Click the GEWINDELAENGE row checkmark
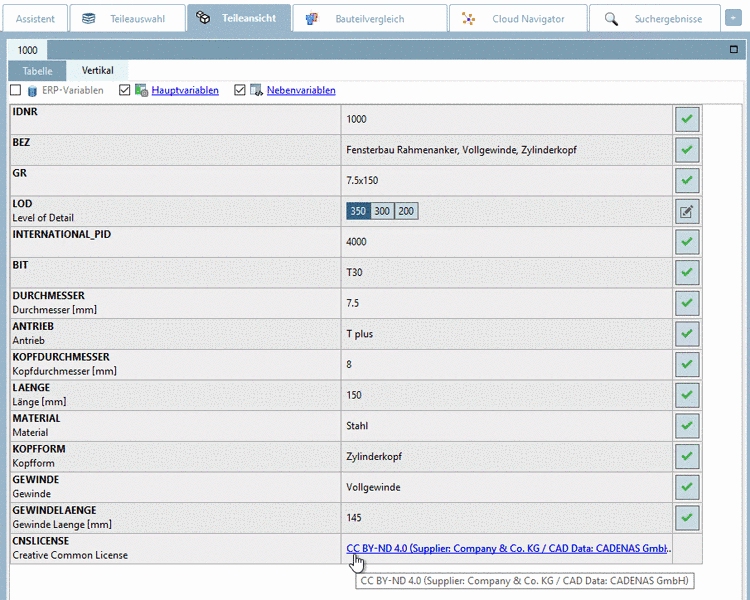This screenshot has height=600, width=750. coord(687,517)
